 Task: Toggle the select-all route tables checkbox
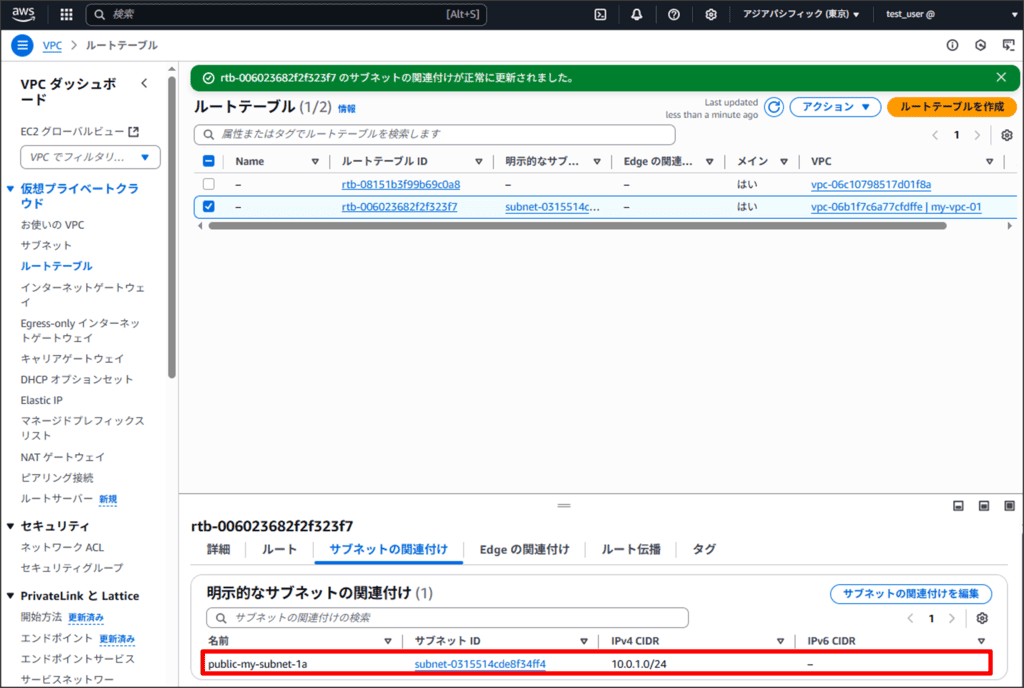pyautogui.click(x=209, y=161)
